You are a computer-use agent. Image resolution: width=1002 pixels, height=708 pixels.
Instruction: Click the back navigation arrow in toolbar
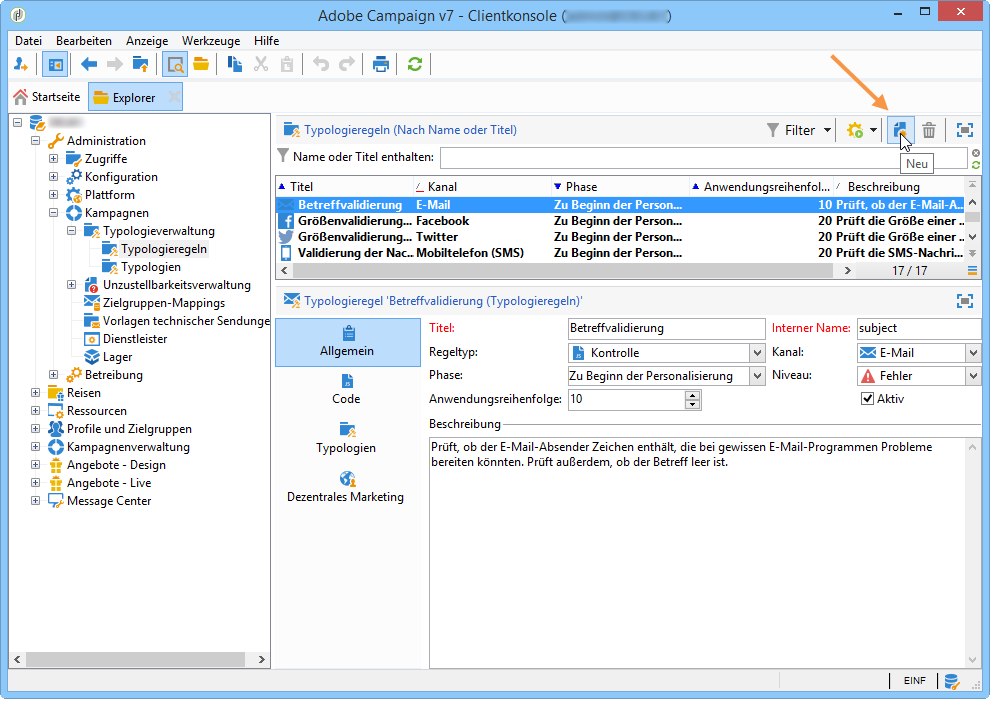click(89, 65)
